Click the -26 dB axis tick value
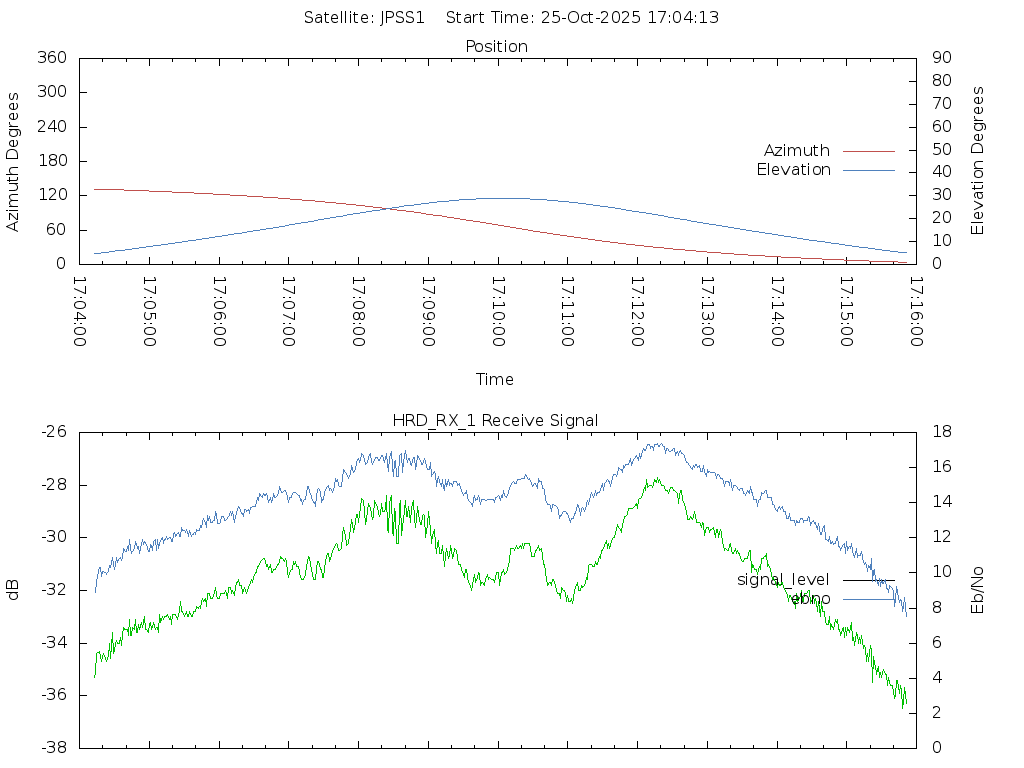This screenshot has height=768, width=1024. [53, 432]
